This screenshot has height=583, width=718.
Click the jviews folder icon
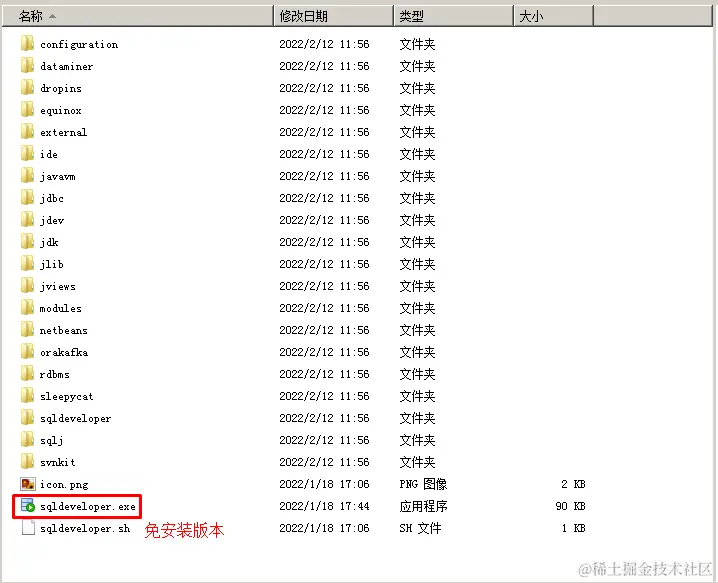click(x=27, y=285)
